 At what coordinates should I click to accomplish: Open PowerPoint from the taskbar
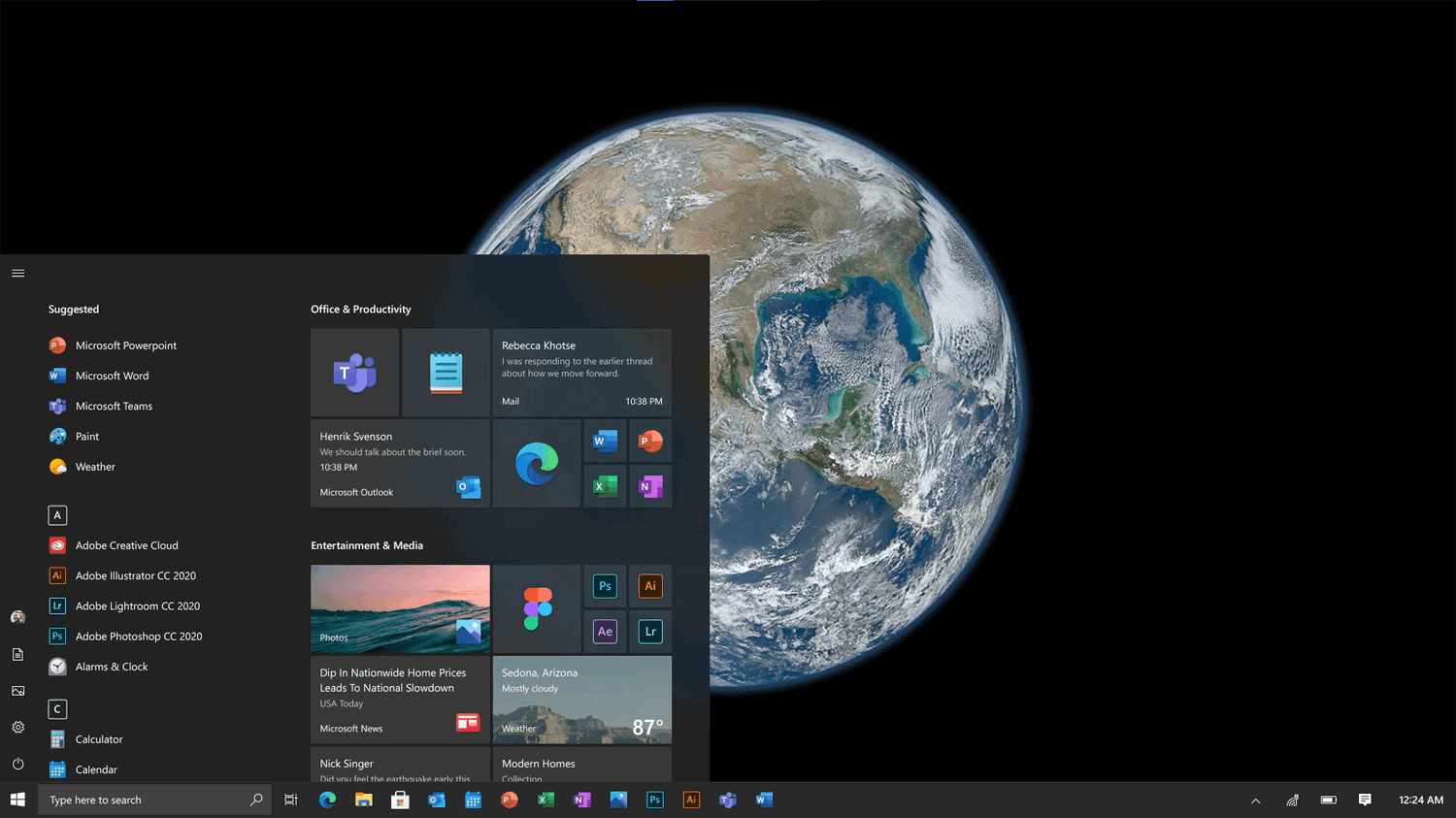[510, 800]
